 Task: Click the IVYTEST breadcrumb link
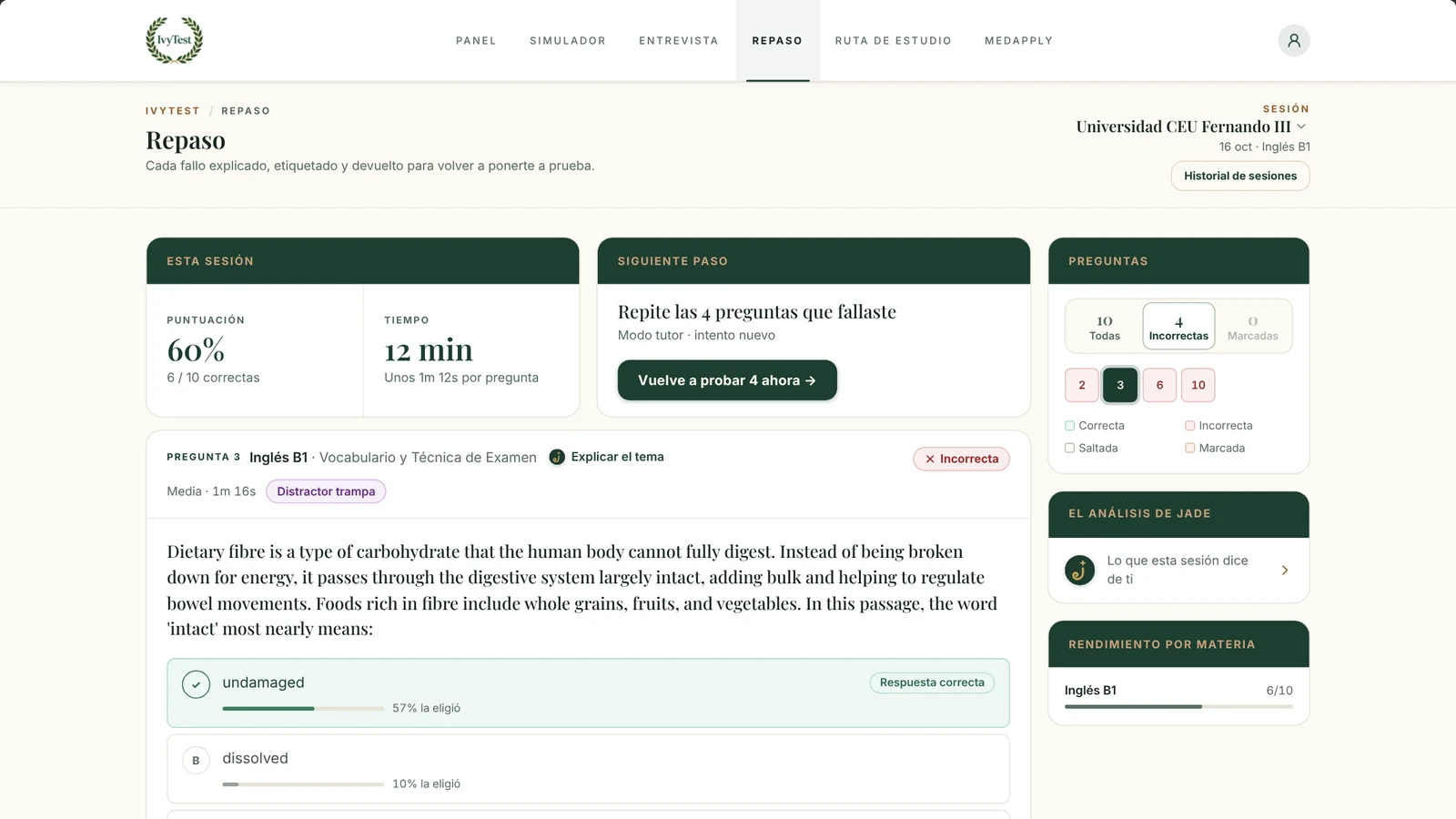[x=173, y=111]
